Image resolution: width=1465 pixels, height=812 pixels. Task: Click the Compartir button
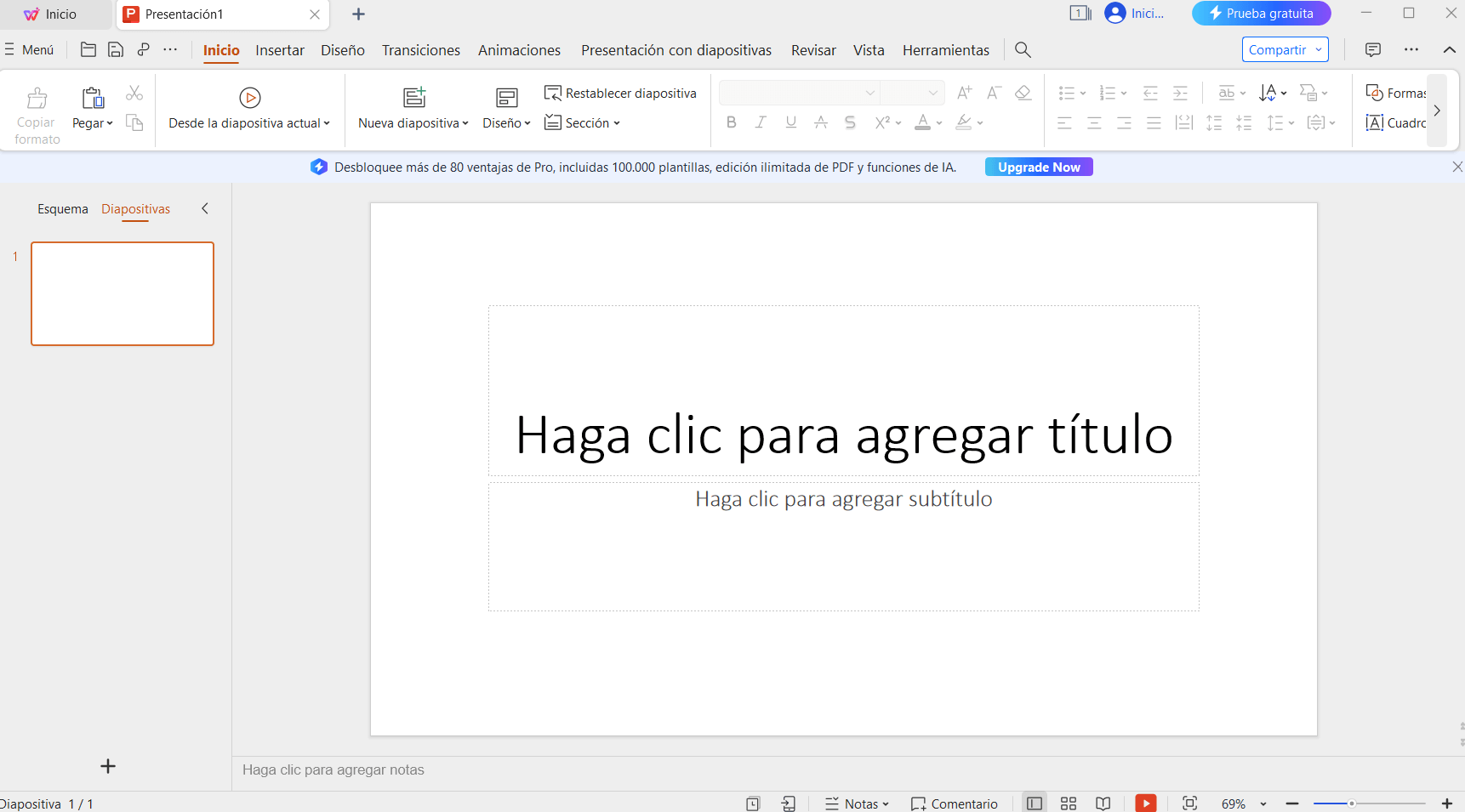1279,49
